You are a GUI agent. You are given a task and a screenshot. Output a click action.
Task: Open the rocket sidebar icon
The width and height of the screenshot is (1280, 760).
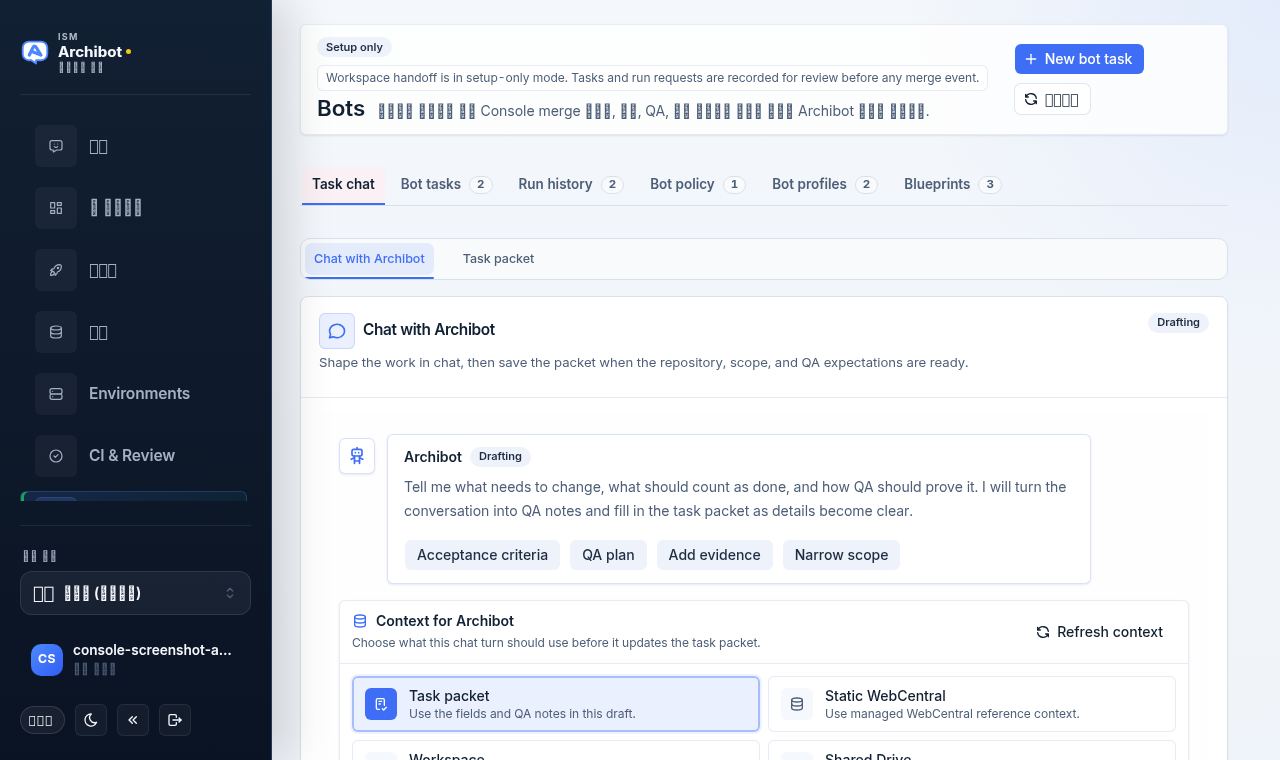point(56,270)
